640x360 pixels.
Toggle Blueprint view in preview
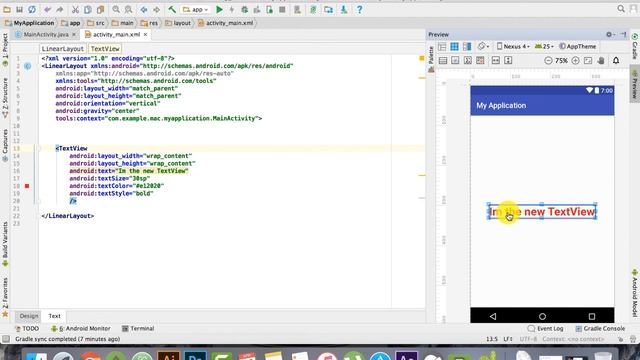point(454,47)
